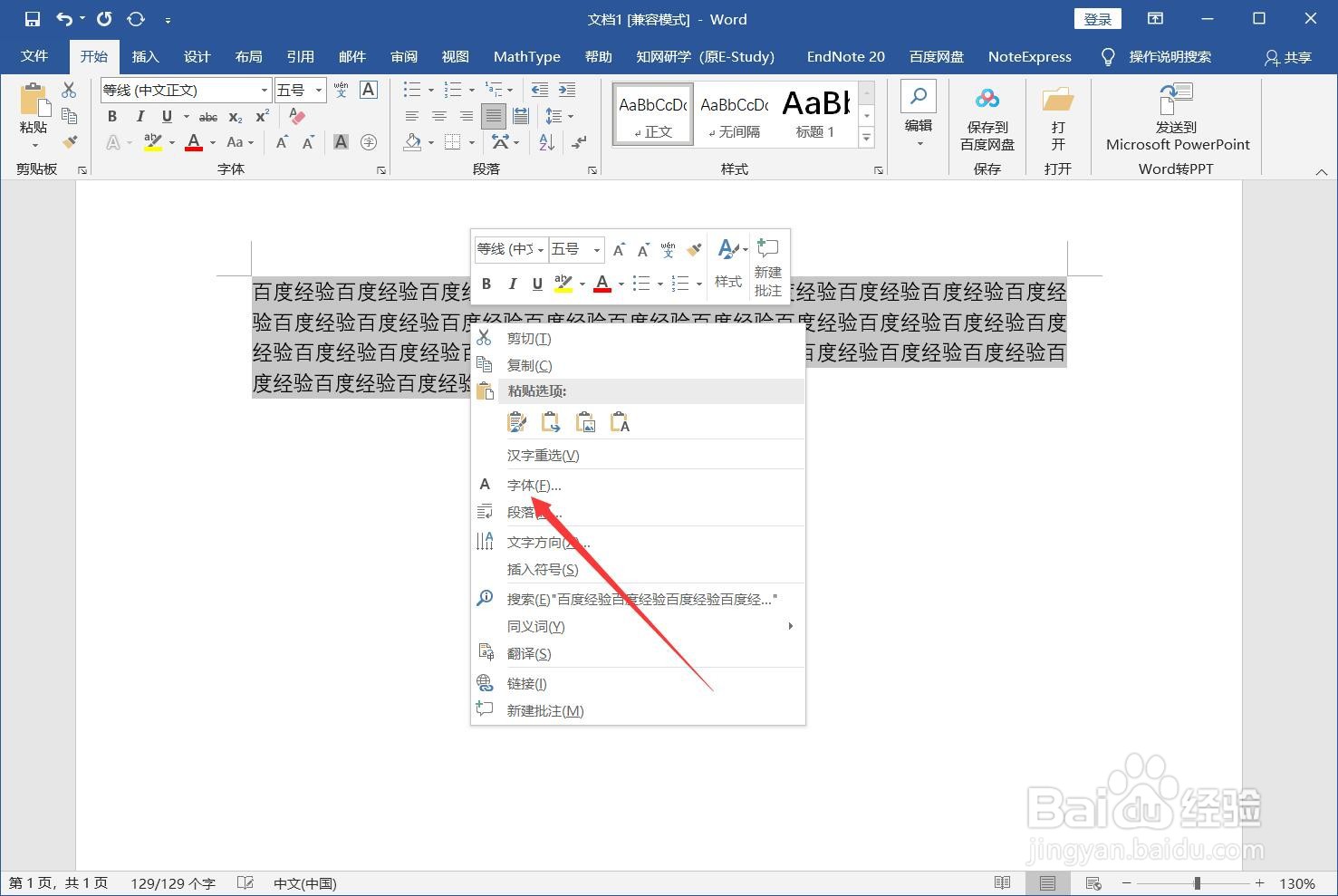
Task: Open the Insert ribbon tab
Action: tap(145, 56)
